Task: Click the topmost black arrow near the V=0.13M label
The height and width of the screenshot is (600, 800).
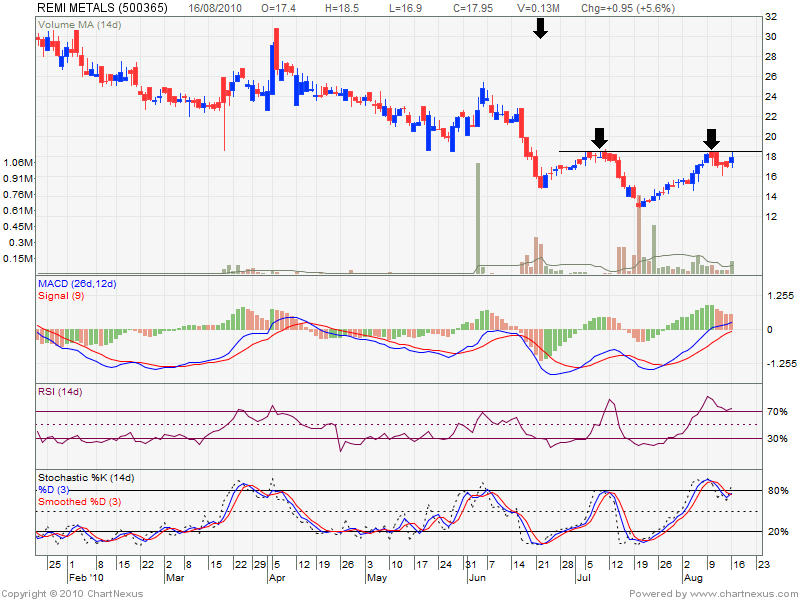Action: tap(540, 27)
